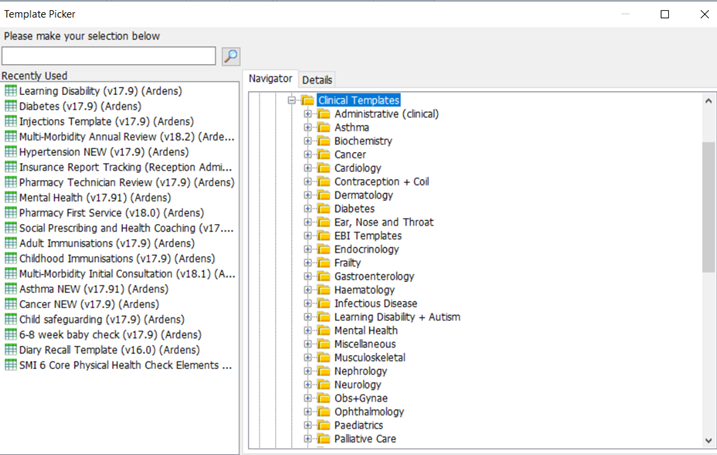
Task: Click the Nephrology folder icon
Action: click(324, 371)
